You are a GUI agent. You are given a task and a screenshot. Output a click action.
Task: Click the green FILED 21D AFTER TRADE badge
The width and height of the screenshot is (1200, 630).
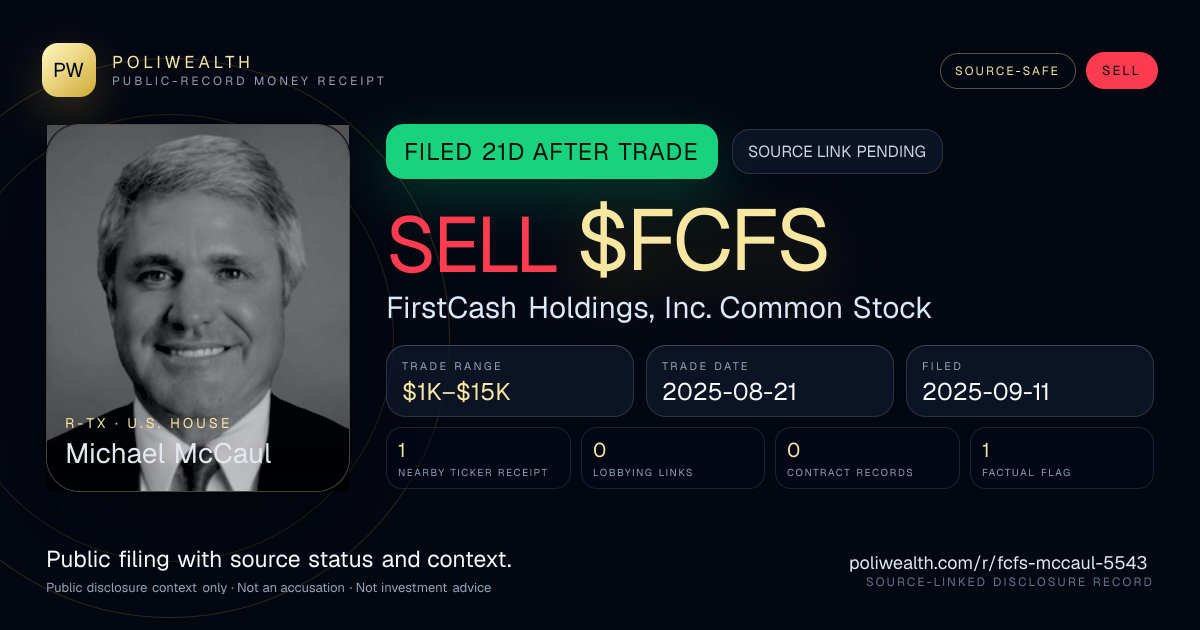[552, 152]
